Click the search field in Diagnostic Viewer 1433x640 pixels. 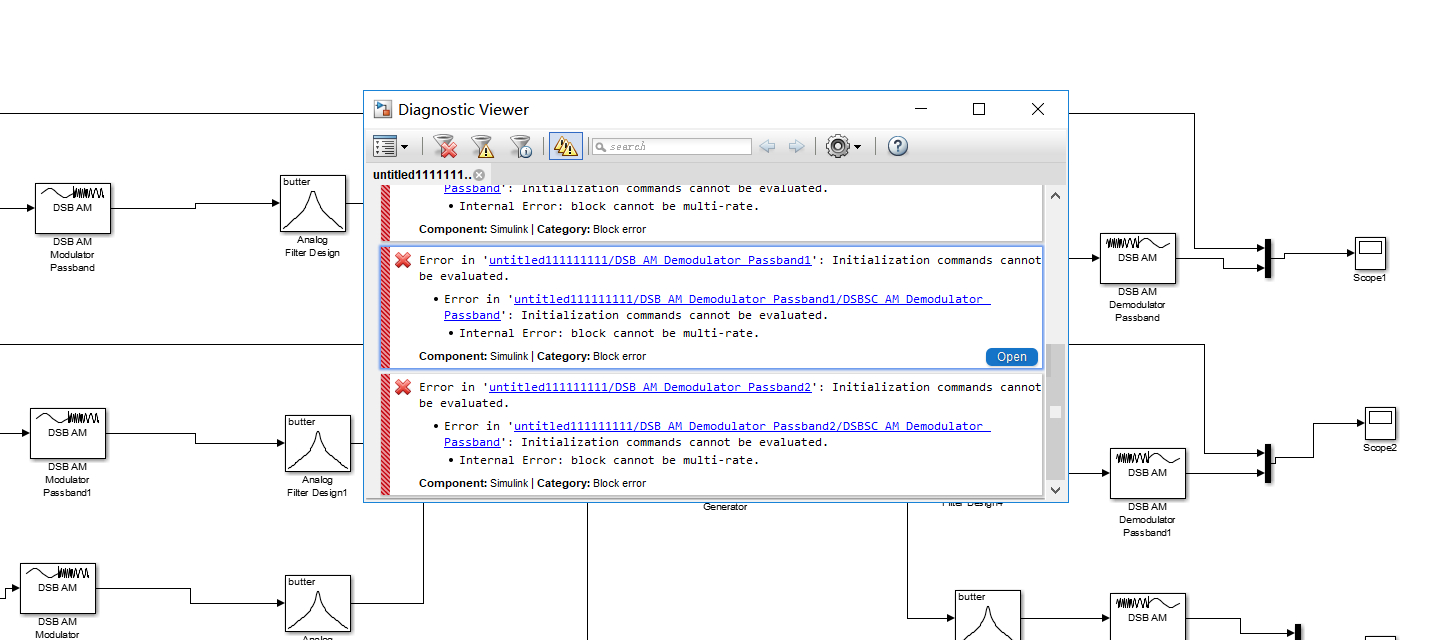[671, 146]
